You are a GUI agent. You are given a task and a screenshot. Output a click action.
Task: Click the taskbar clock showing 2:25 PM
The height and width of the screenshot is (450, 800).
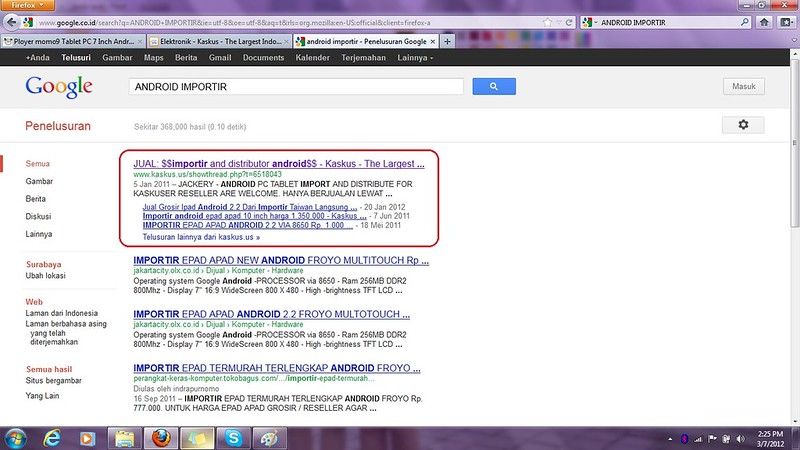(x=770, y=439)
